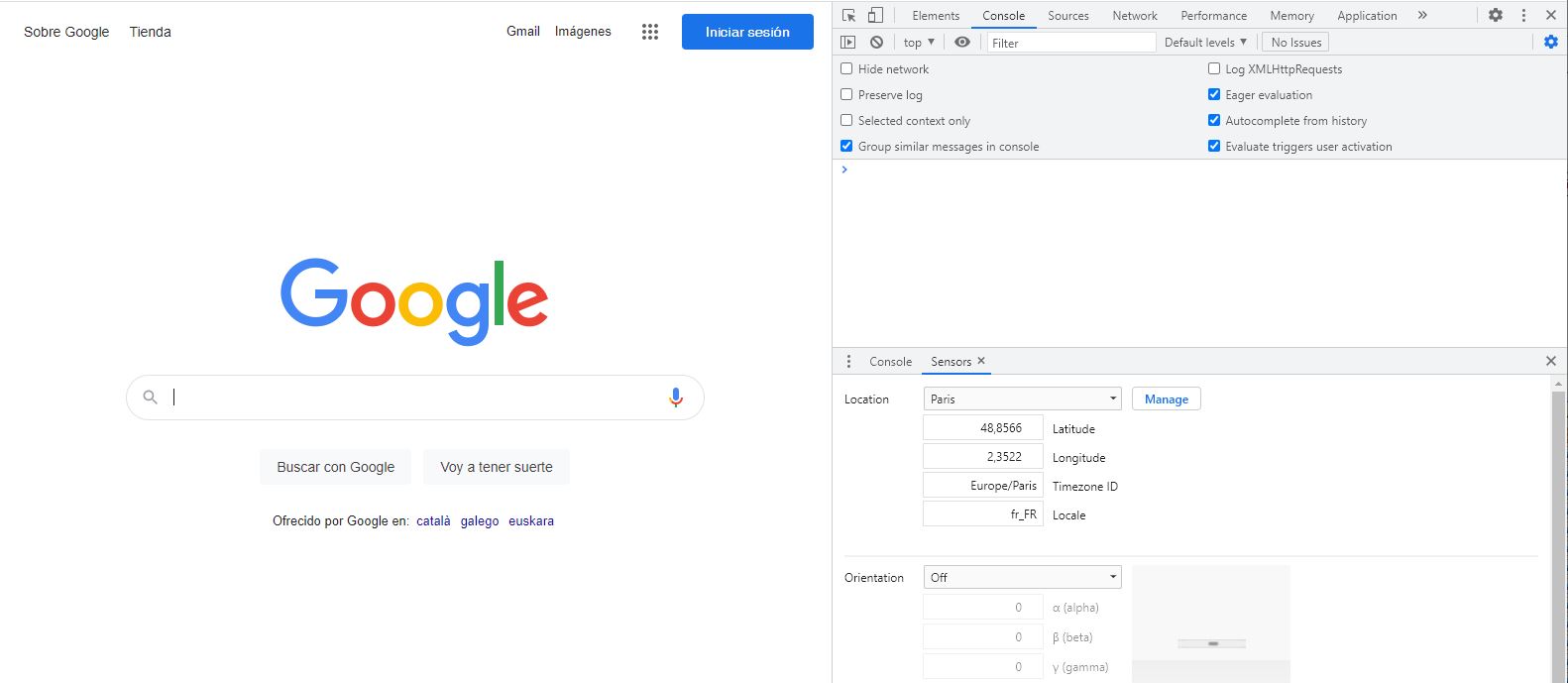
Task: Click the console Filter input
Action: (x=1071, y=42)
